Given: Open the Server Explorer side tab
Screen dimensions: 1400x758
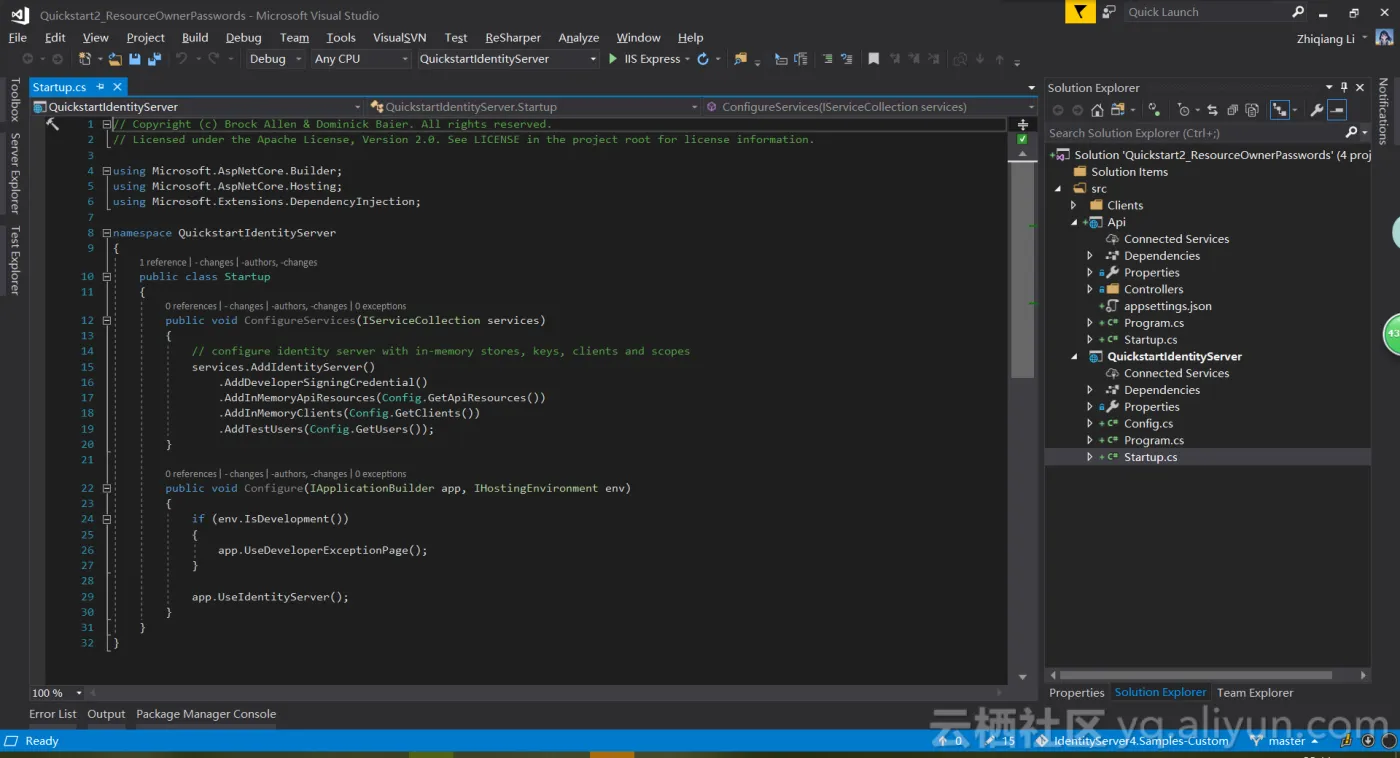Looking at the screenshot, I should (14, 173).
